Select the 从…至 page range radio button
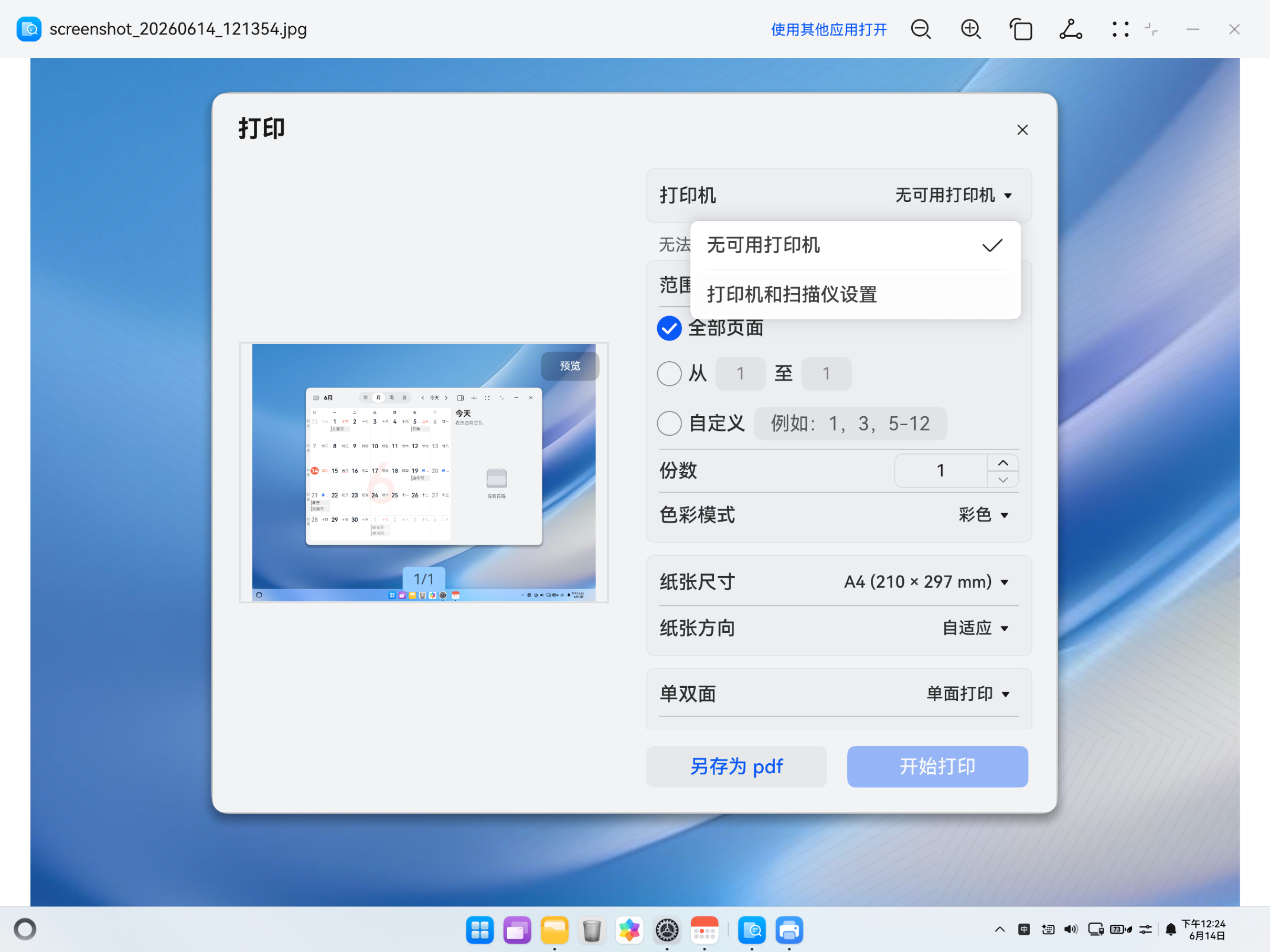Image resolution: width=1270 pixels, height=952 pixels. click(x=669, y=374)
